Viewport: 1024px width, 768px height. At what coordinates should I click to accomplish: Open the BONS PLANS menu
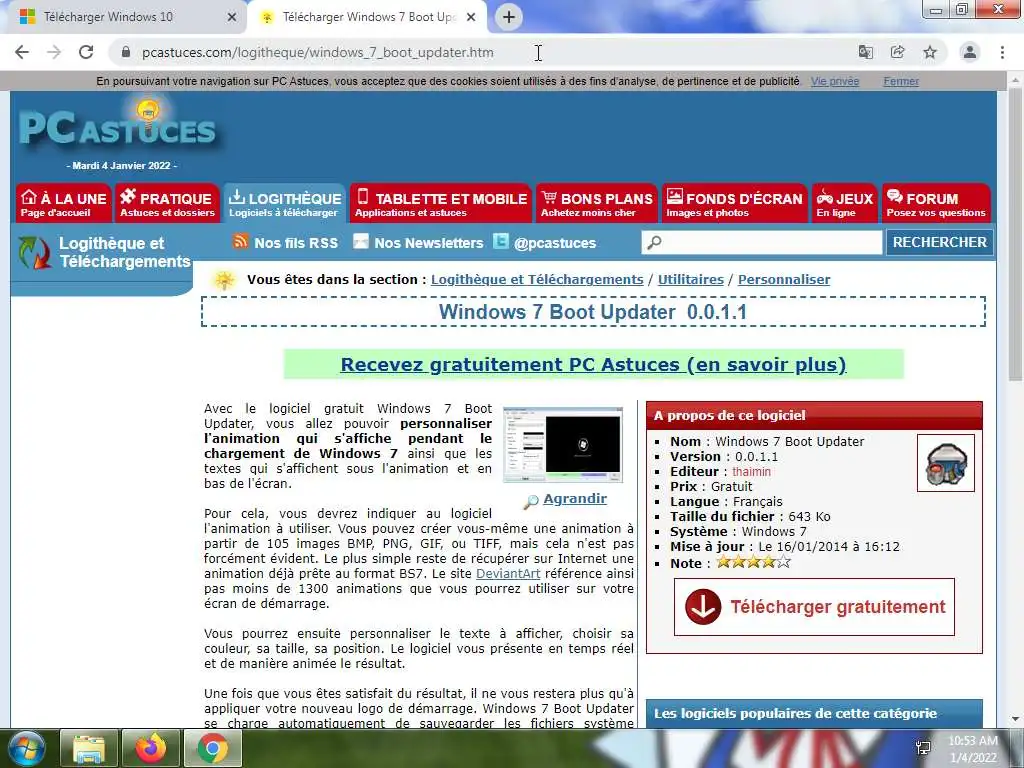coord(597,203)
